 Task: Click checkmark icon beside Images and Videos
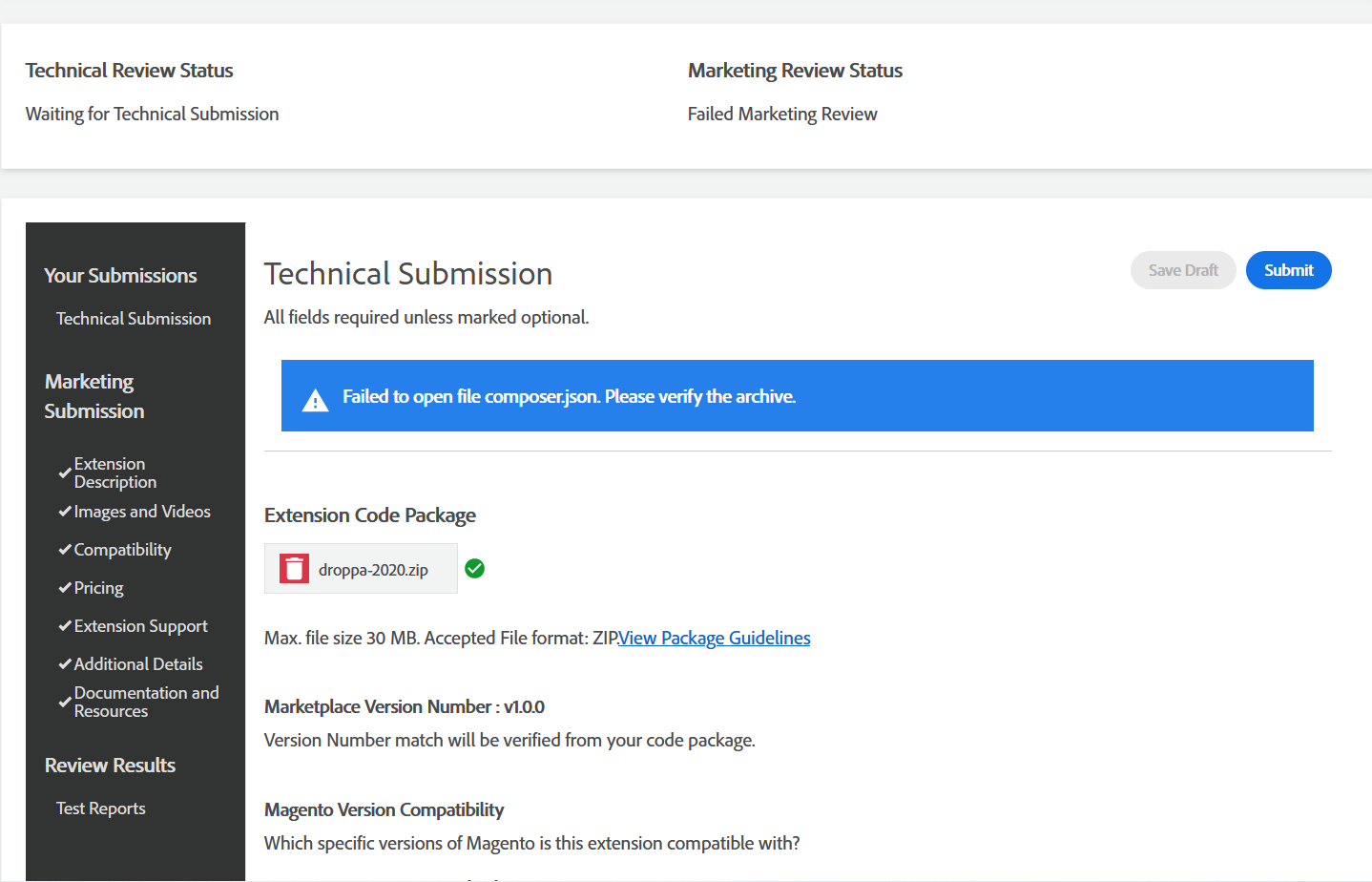tap(65, 512)
